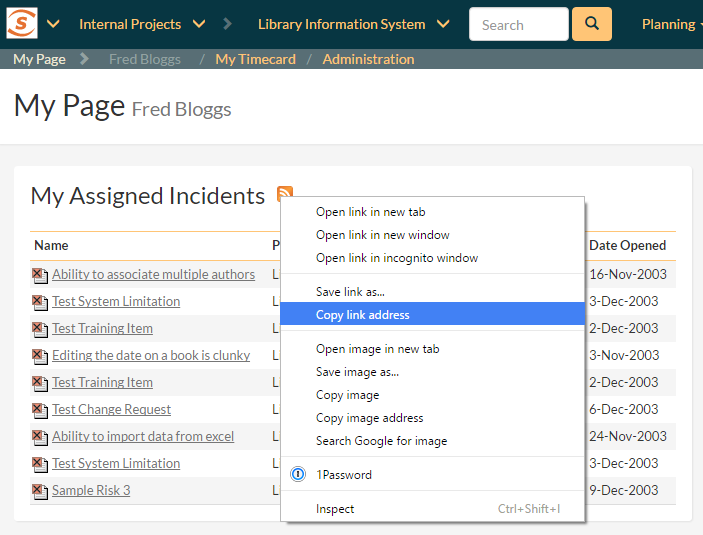Select Inspect in the context menu
Screen dimensions: 703x535
pos(335,509)
